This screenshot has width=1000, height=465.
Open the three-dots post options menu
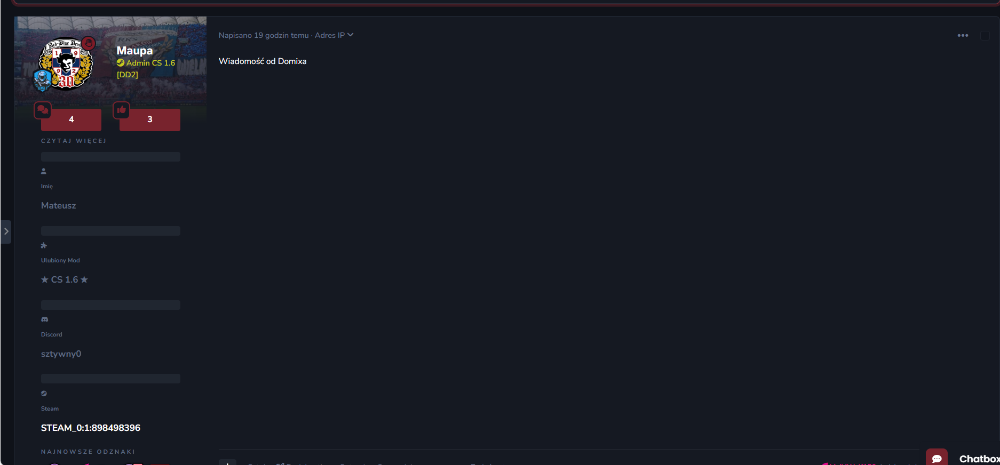962,36
